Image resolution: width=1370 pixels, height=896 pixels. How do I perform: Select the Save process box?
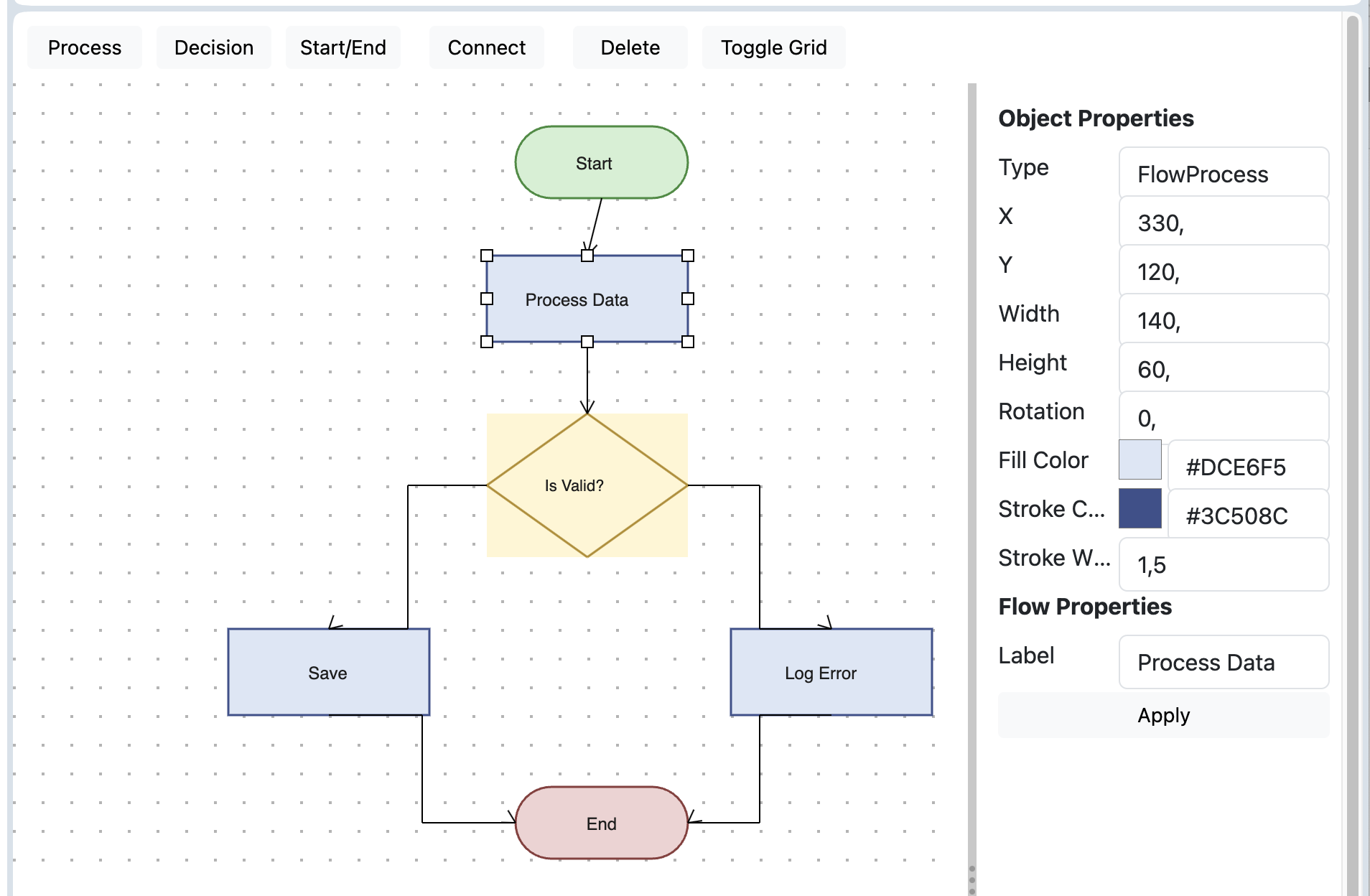329,672
